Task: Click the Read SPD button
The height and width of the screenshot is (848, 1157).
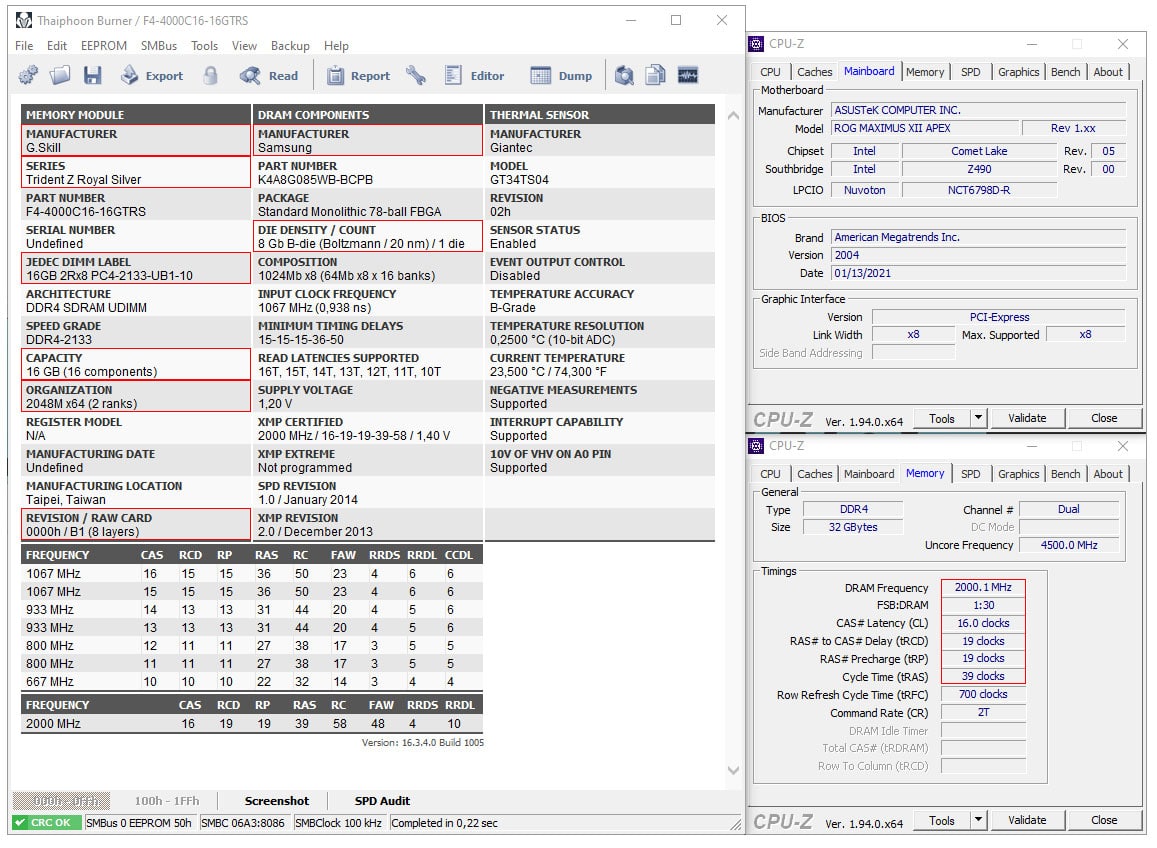Action: click(269, 75)
